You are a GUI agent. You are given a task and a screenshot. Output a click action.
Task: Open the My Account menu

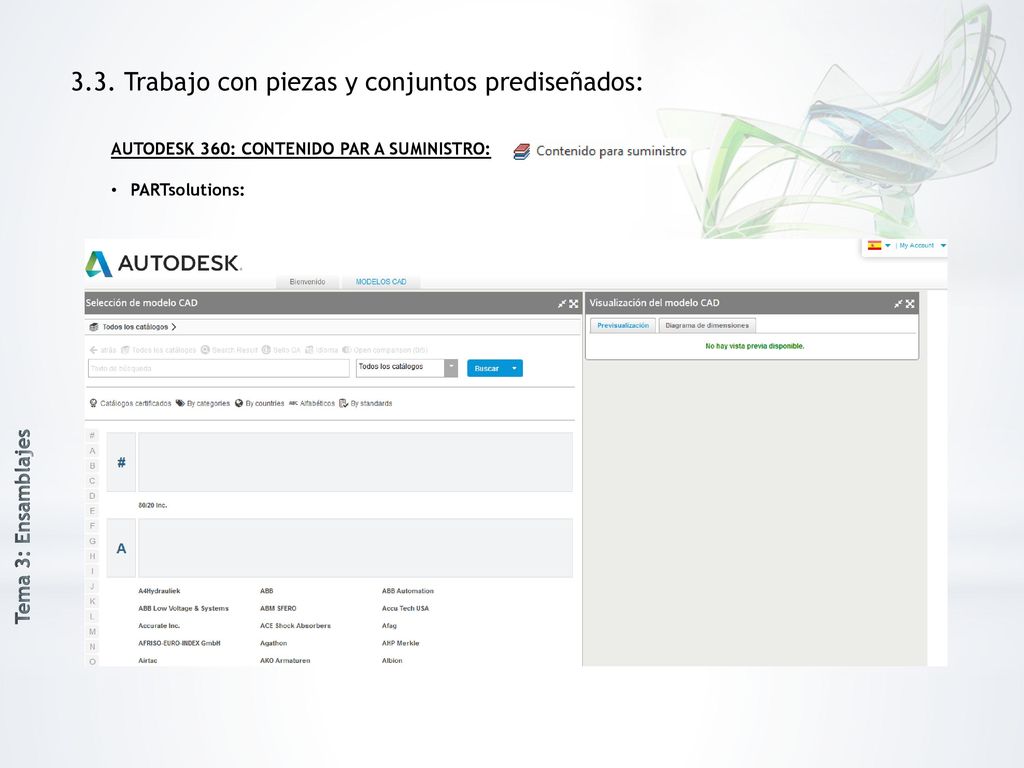(x=922, y=246)
